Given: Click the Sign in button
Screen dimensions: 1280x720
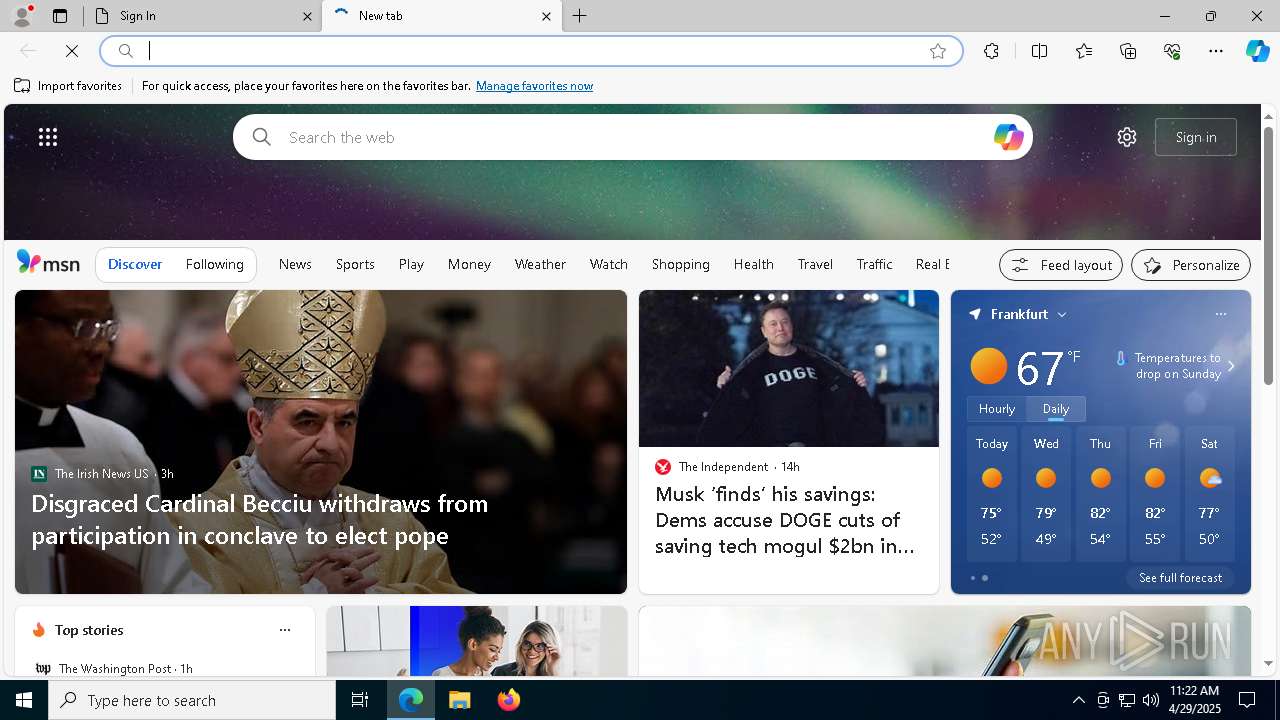Looking at the screenshot, I should [x=1196, y=137].
